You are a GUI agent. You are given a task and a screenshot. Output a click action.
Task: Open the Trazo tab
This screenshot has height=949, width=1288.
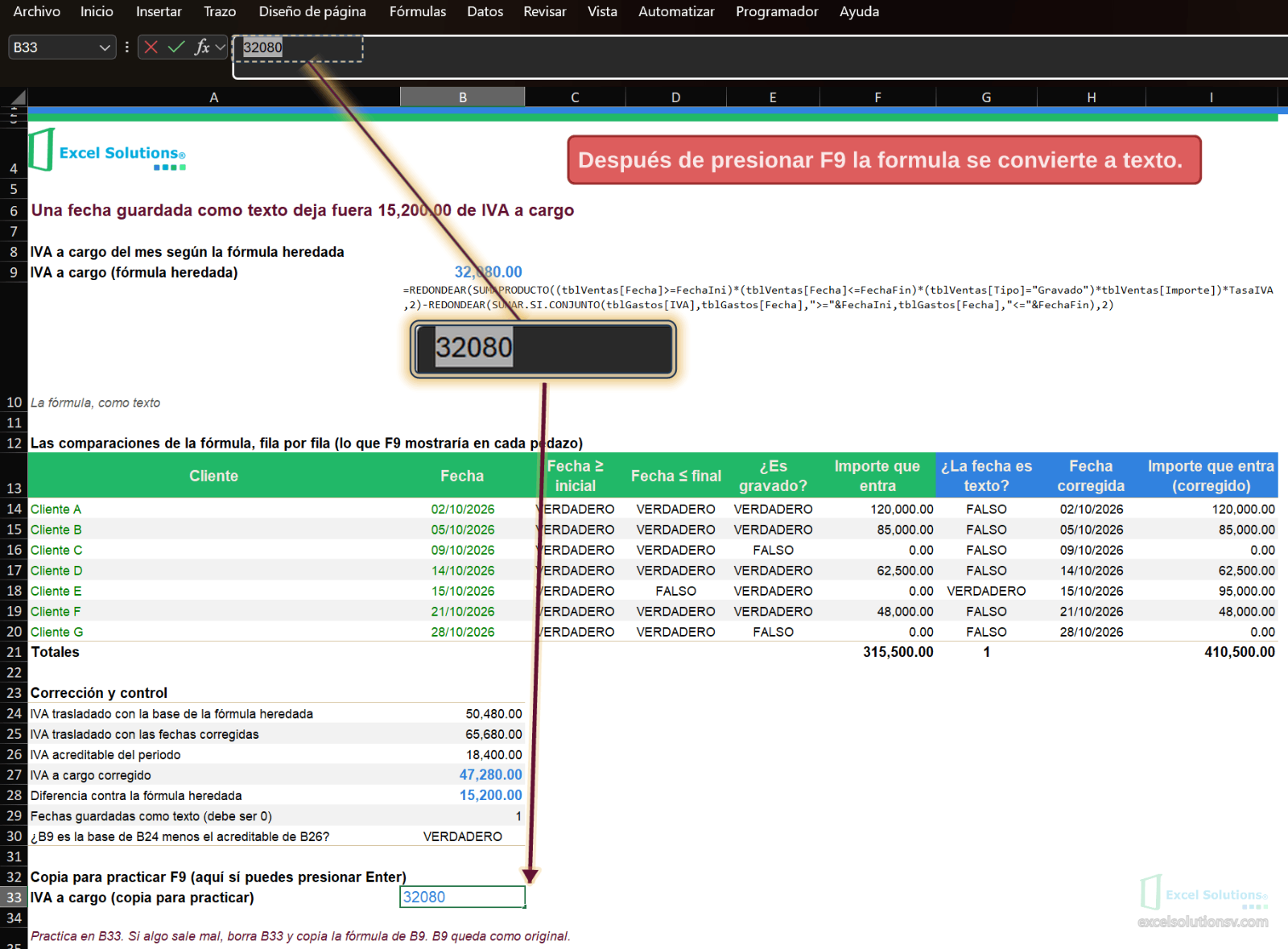tap(220, 11)
